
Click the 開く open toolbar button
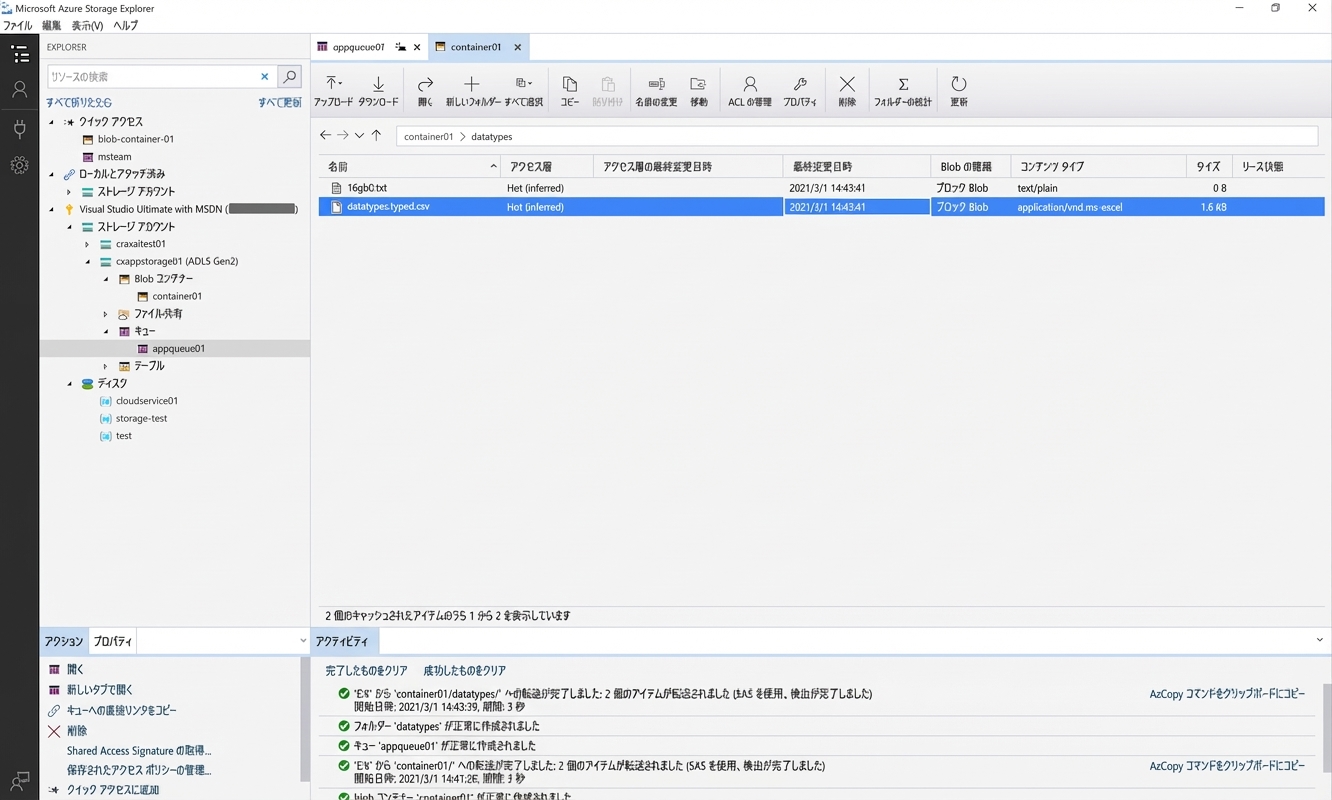(x=425, y=91)
